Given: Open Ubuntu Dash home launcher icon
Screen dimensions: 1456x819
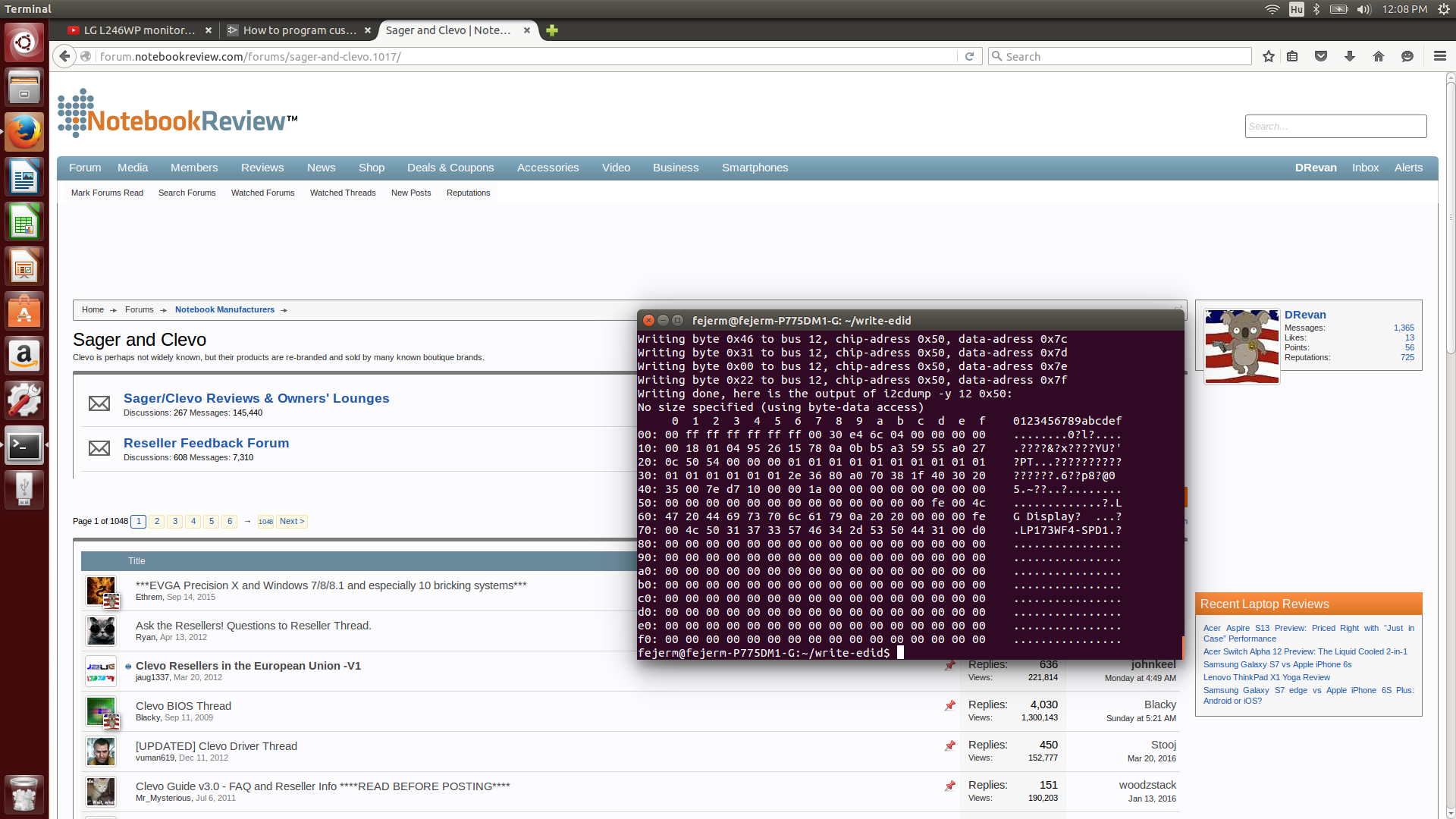Looking at the screenshot, I should [x=24, y=42].
